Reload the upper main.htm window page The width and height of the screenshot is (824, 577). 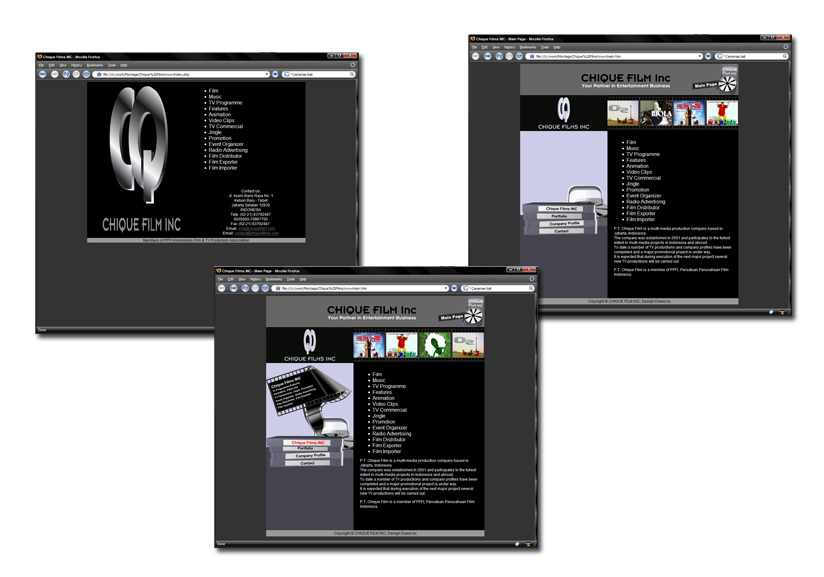(499, 56)
